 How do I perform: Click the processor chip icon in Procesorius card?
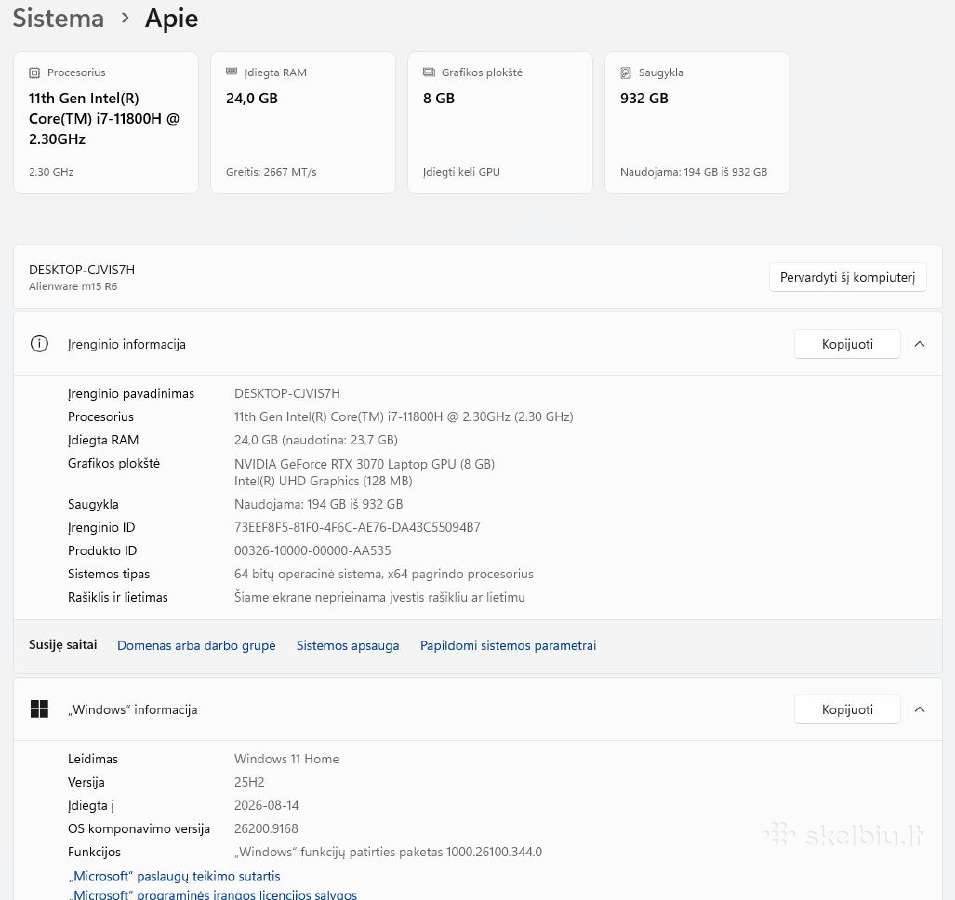[x=35, y=72]
